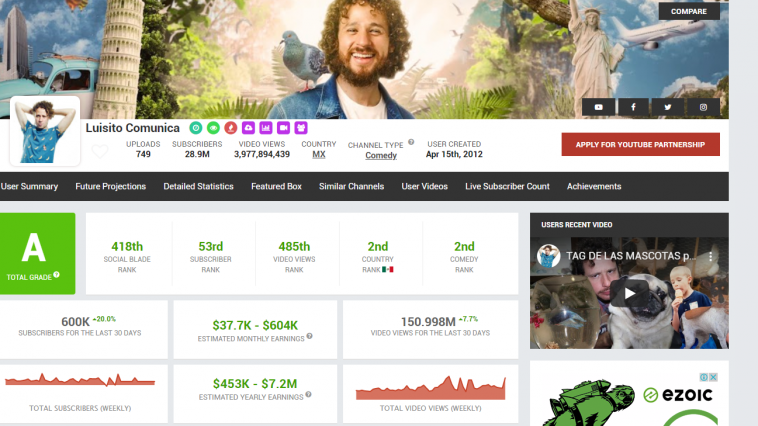Click the +7.7% video views growth figure
This screenshot has width=758, height=426.
(x=468, y=319)
